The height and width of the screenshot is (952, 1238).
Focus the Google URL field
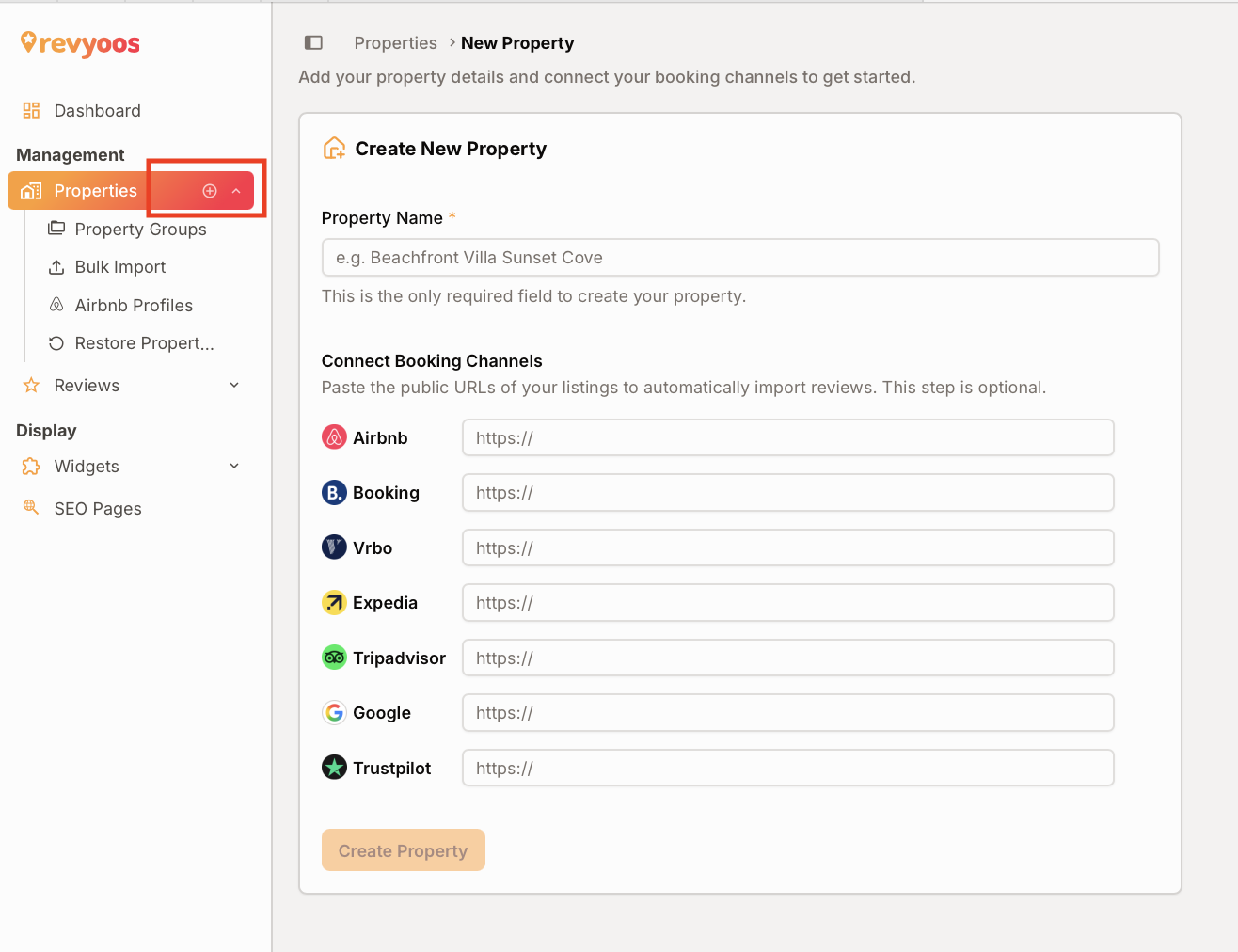(x=788, y=713)
